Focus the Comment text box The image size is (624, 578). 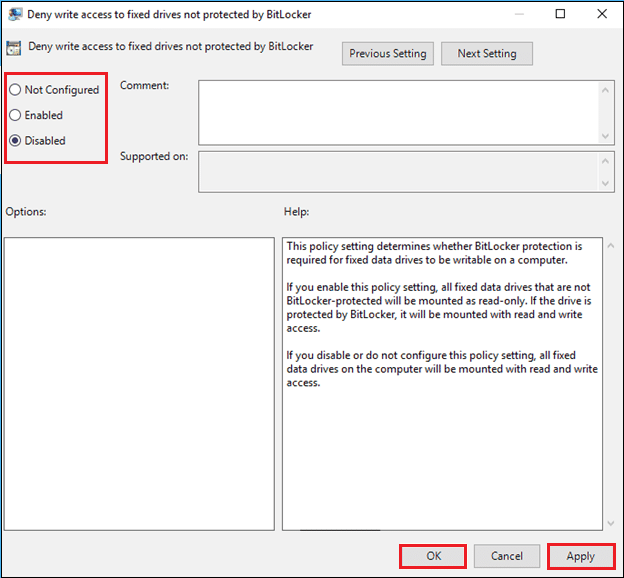click(398, 112)
